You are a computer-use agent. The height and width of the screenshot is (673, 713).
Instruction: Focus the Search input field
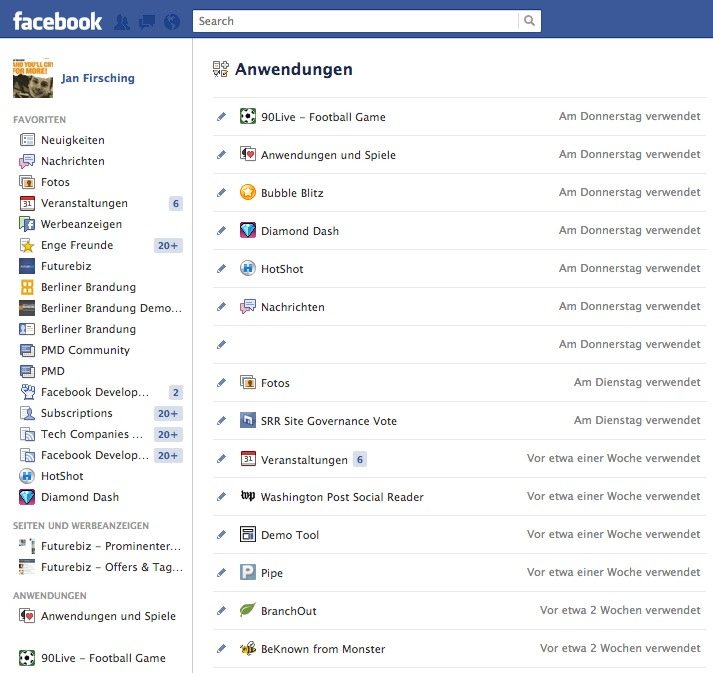coord(356,21)
